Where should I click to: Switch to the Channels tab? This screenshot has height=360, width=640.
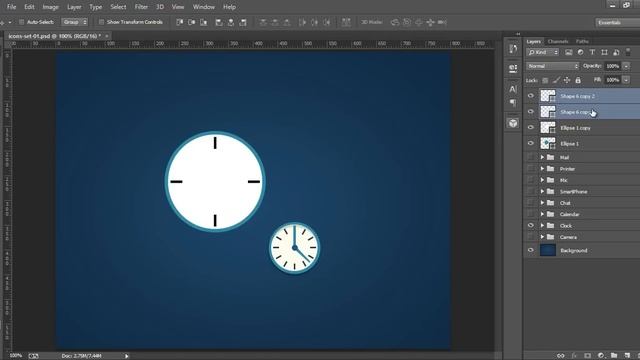click(558, 41)
